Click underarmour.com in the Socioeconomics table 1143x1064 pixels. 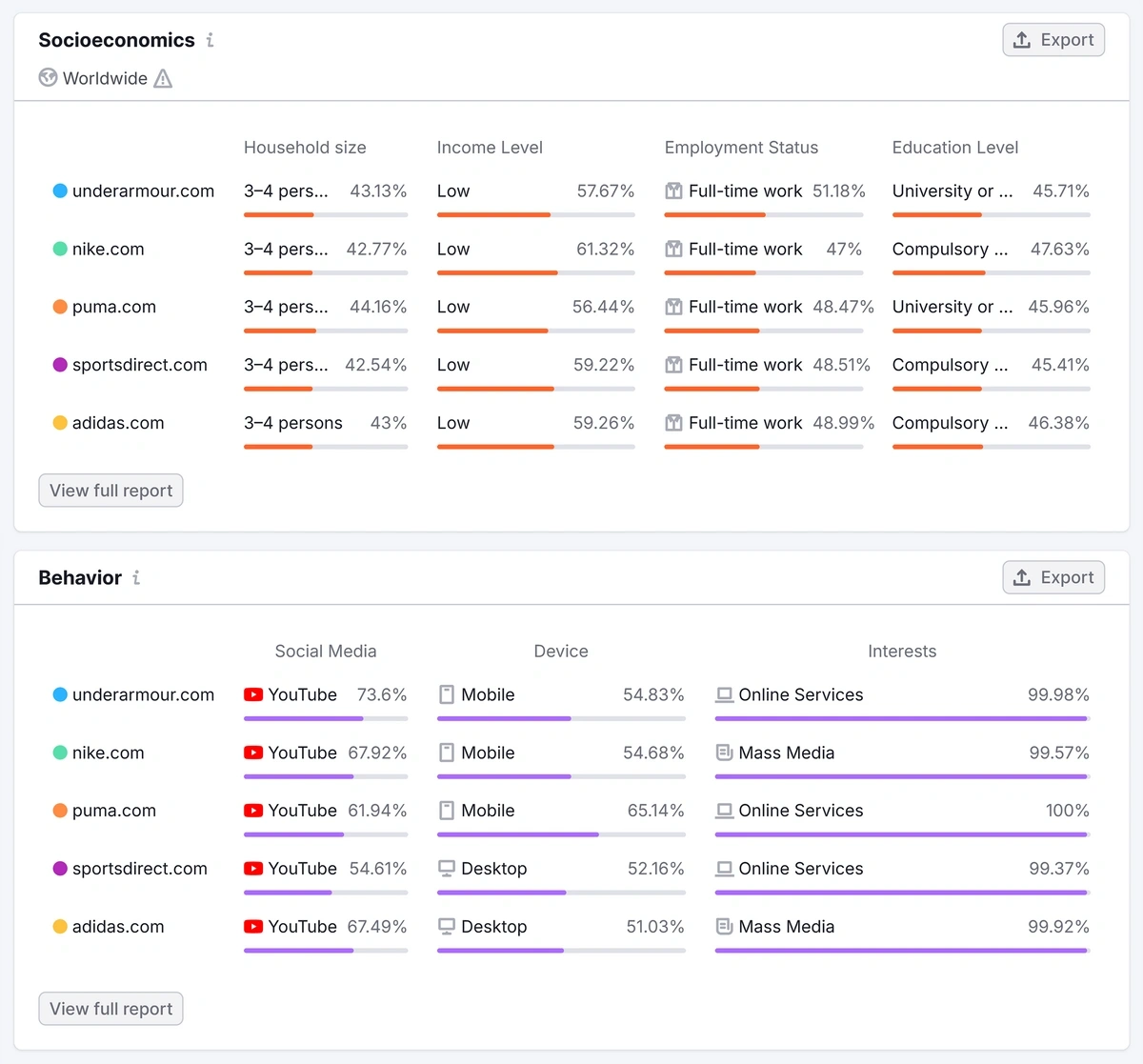pos(144,191)
